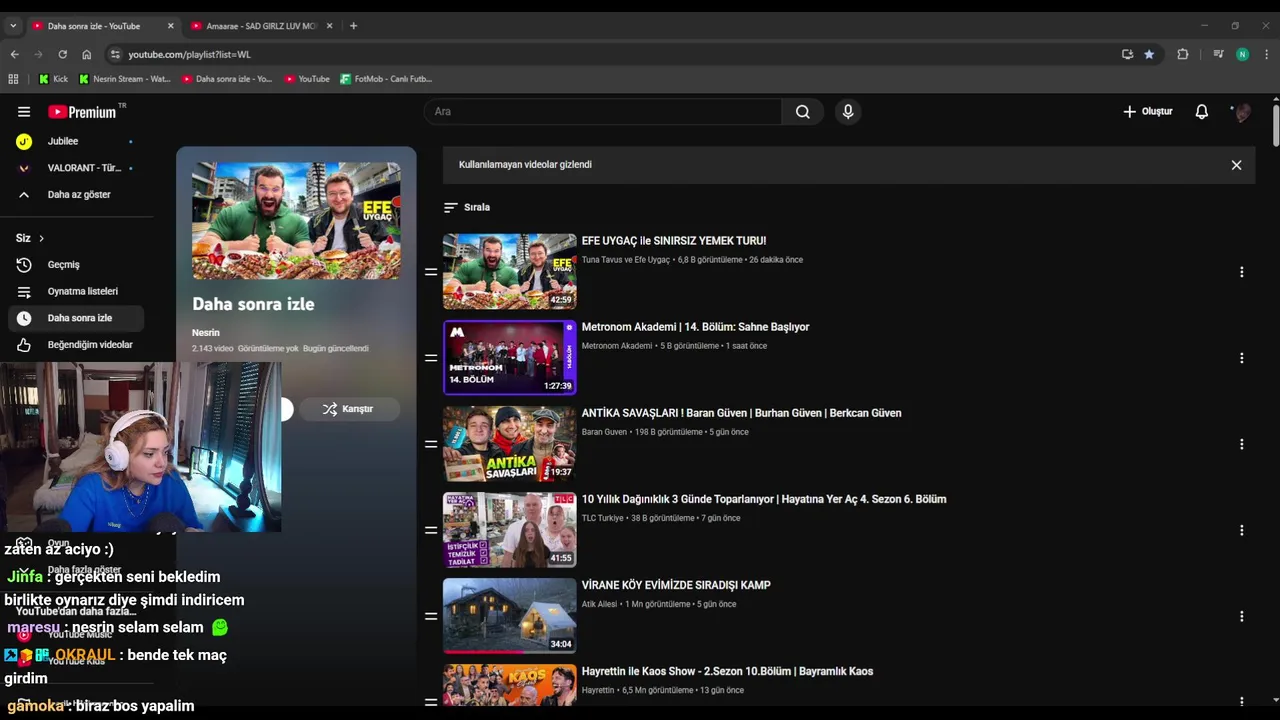Viewport: 1280px width, 720px height.
Task: Open the account avatar menu
Action: point(1242,112)
